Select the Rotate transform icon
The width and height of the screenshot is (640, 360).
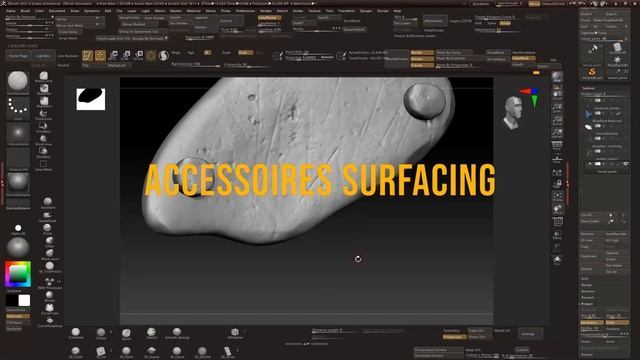[139, 56]
